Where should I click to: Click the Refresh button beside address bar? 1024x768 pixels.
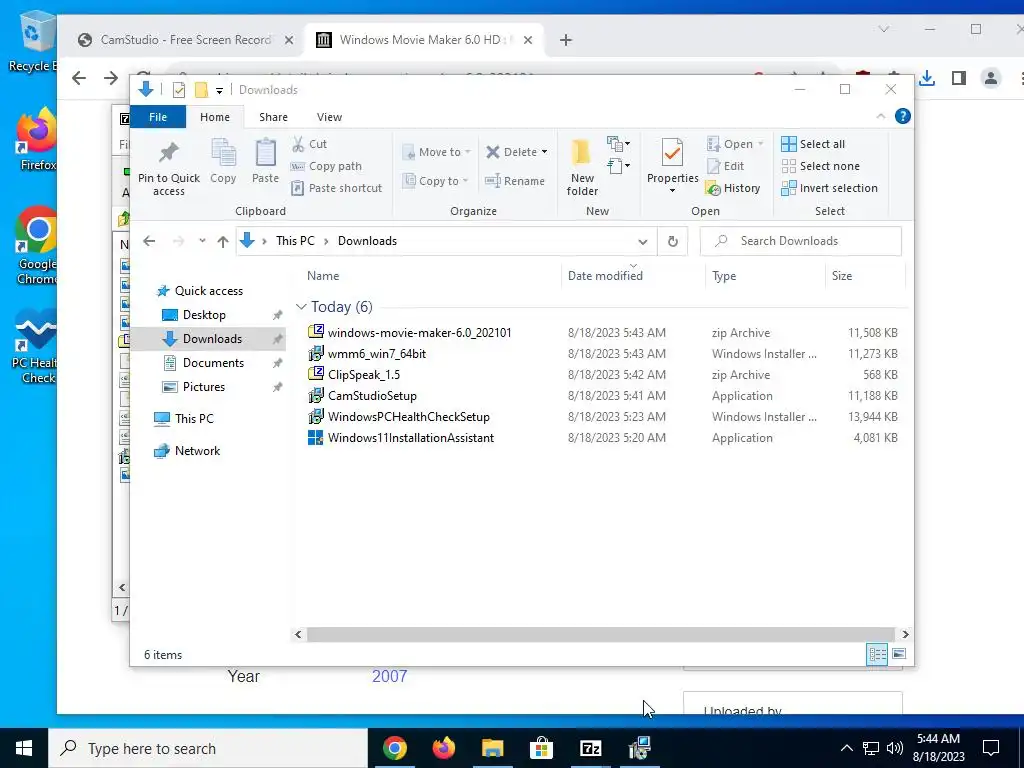click(x=673, y=241)
